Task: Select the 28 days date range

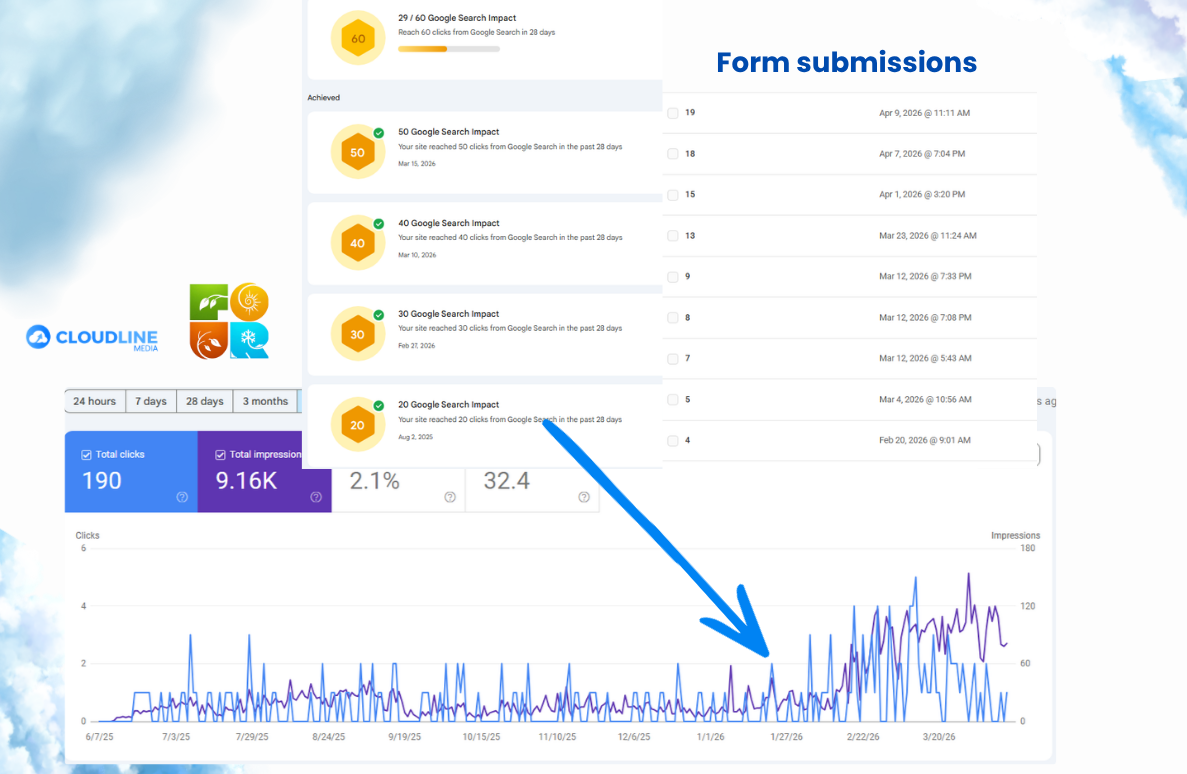Action: (x=205, y=401)
